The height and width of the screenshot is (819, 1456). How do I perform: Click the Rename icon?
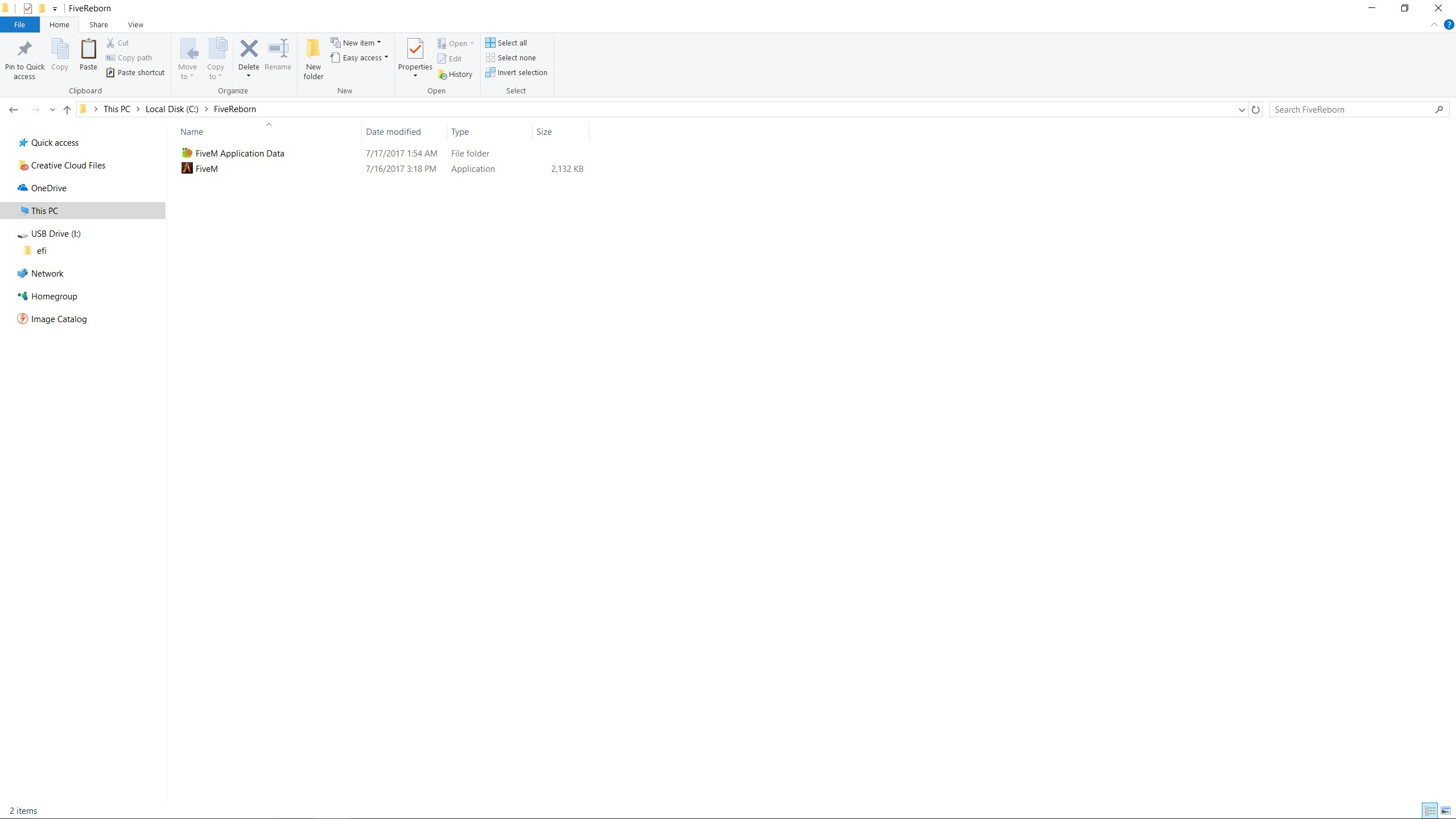(278, 50)
